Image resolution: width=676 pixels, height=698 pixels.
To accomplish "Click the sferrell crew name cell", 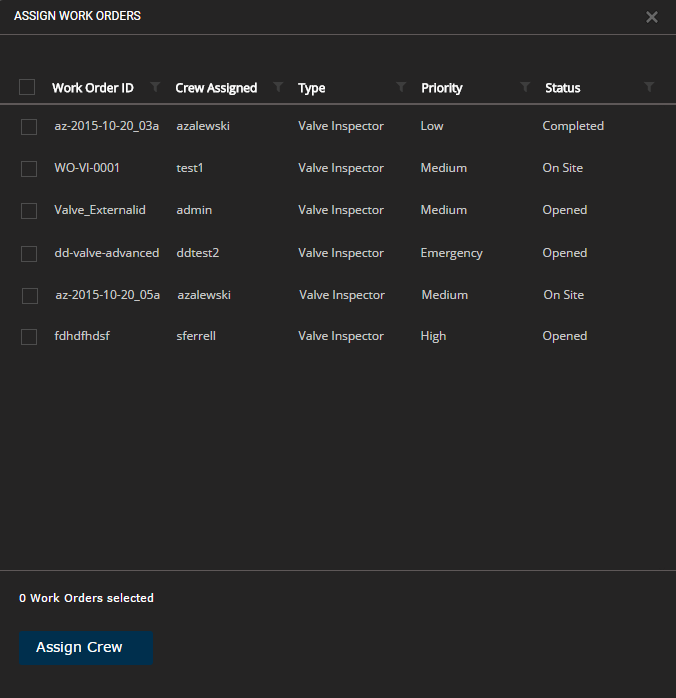I will (196, 336).
